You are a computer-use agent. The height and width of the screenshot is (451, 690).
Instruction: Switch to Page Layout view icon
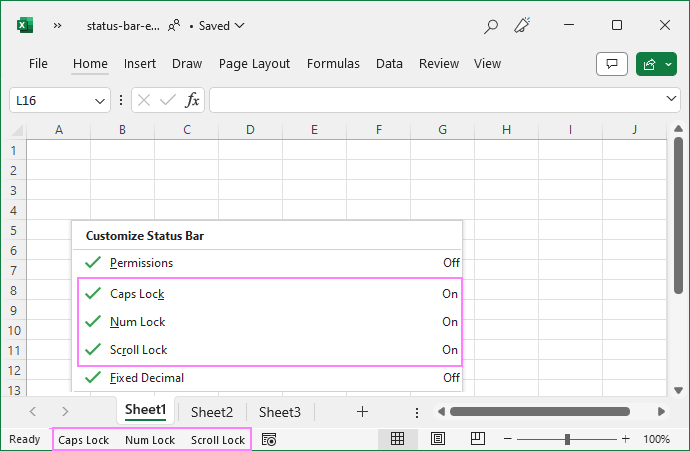pos(437,439)
